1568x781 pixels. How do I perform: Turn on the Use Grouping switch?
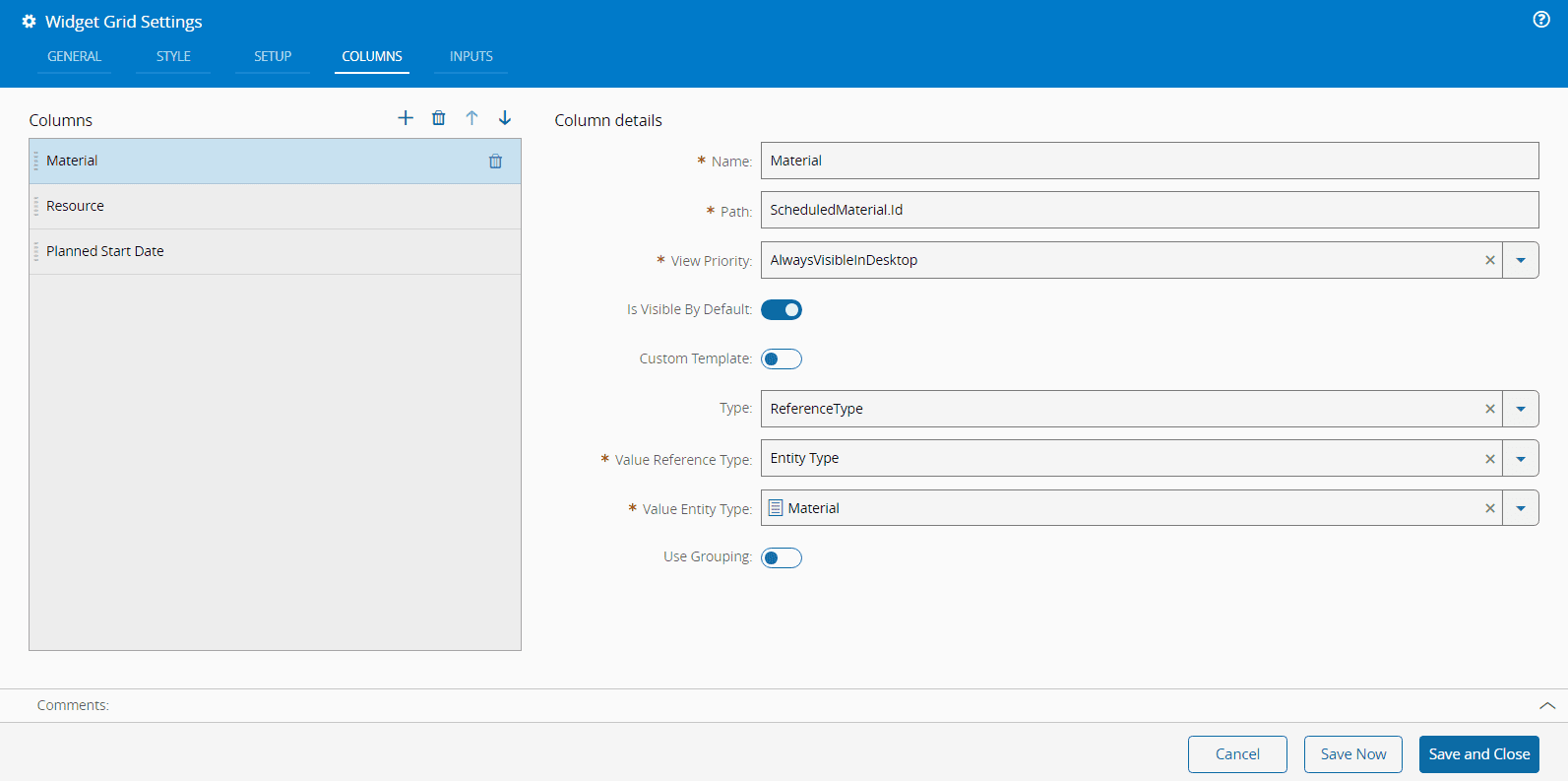(x=782, y=558)
